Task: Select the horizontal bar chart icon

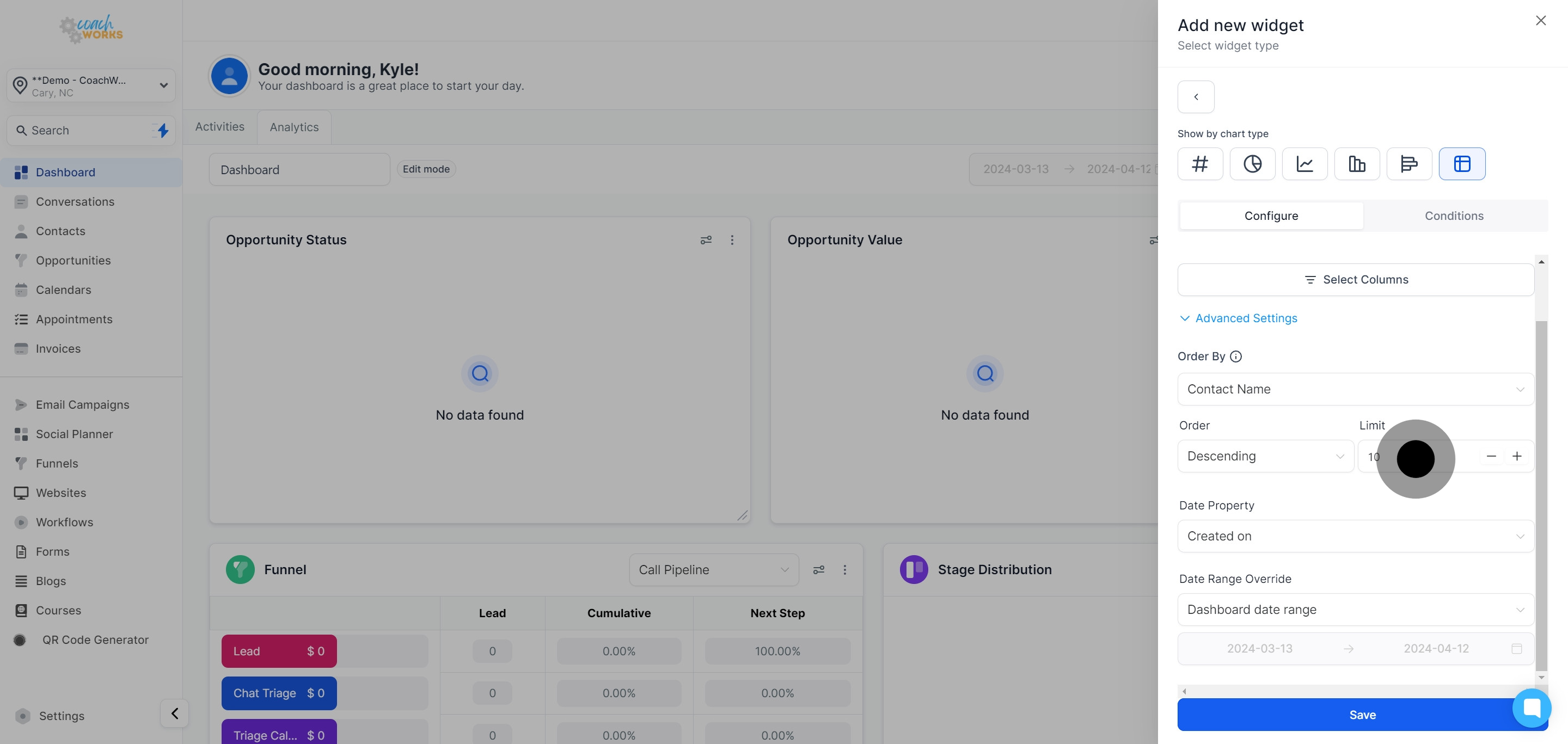Action: click(x=1408, y=164)
